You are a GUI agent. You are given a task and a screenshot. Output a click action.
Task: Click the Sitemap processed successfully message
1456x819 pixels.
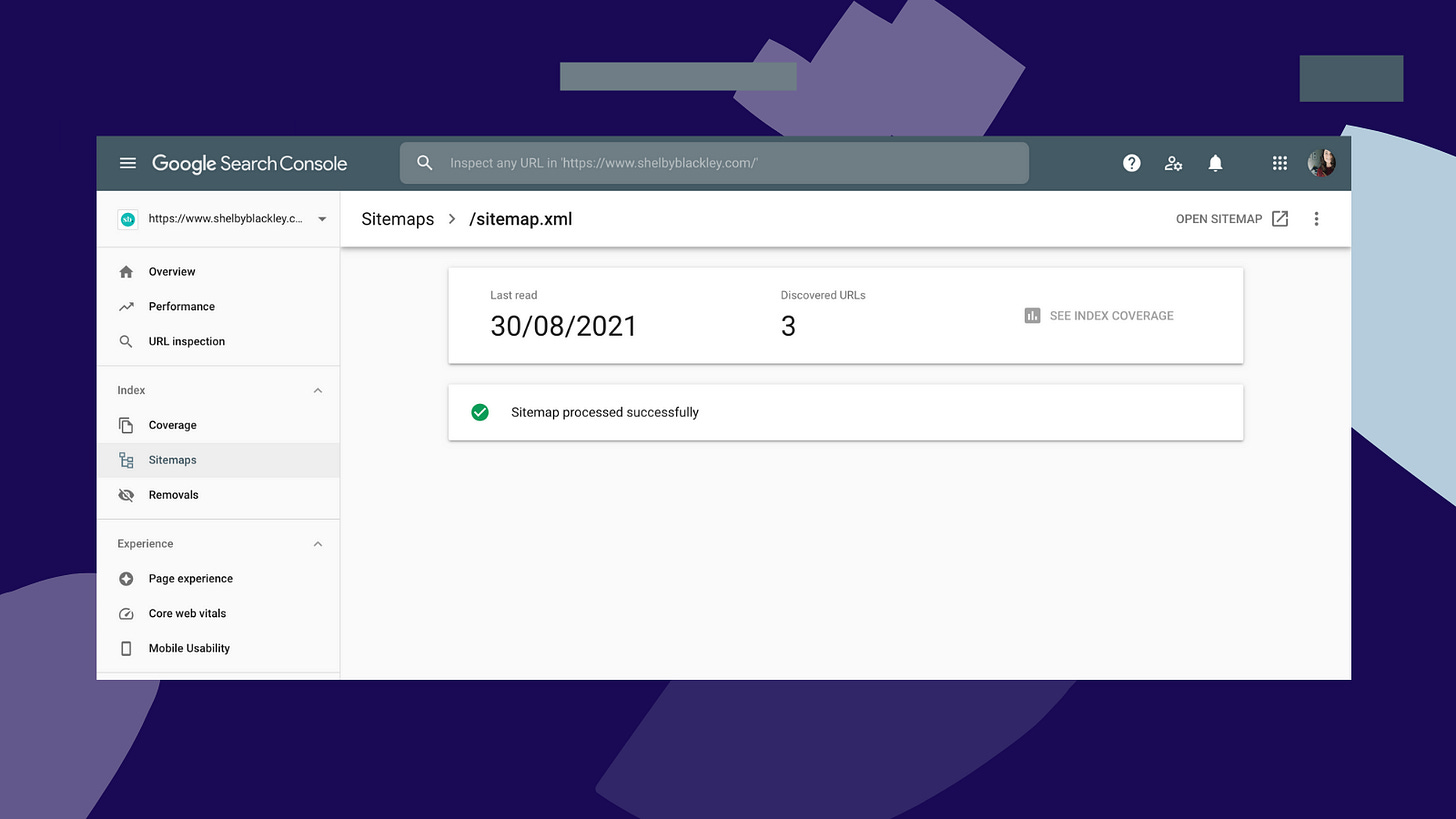click(605, 412)
